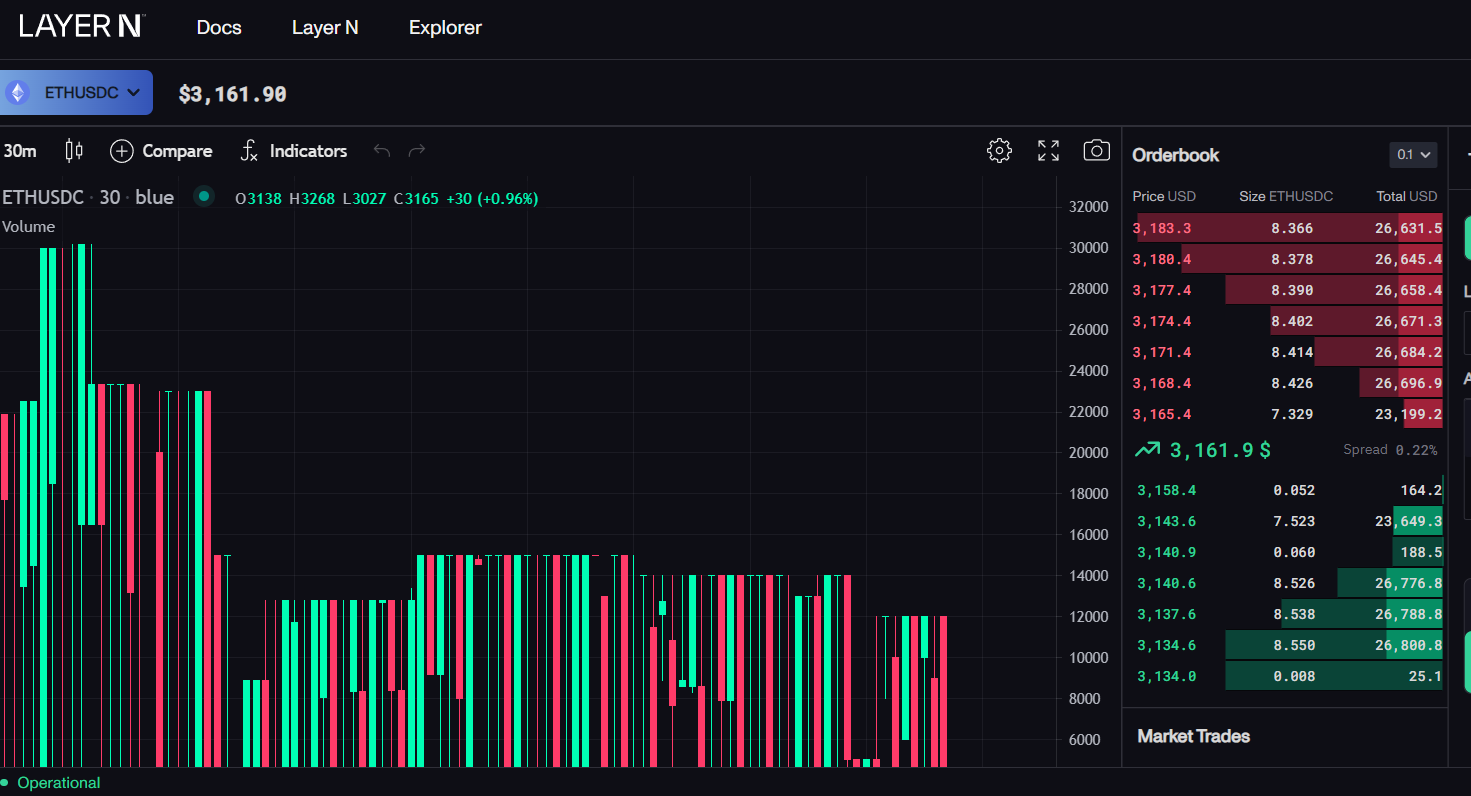
Task: Click the Layer N logo
Action: pyautogui.click(x=82, y=27)
